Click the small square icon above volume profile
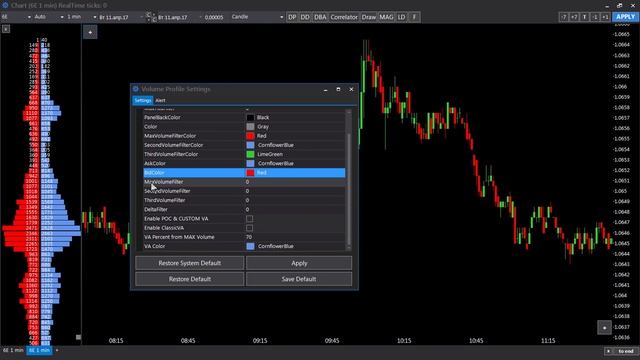The image size is (640, 360). pos(6,29)
